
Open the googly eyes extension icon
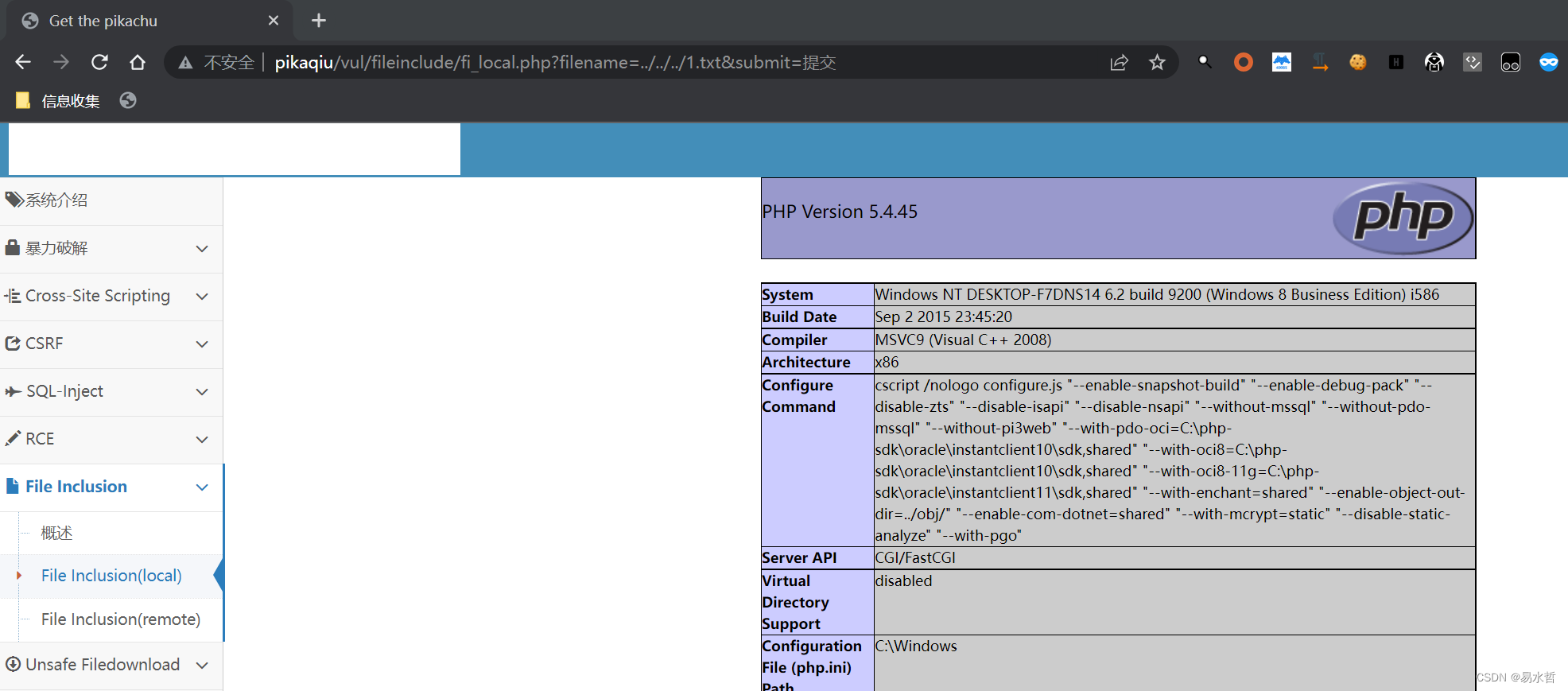pyautogui.click(x=1511, y=62)
